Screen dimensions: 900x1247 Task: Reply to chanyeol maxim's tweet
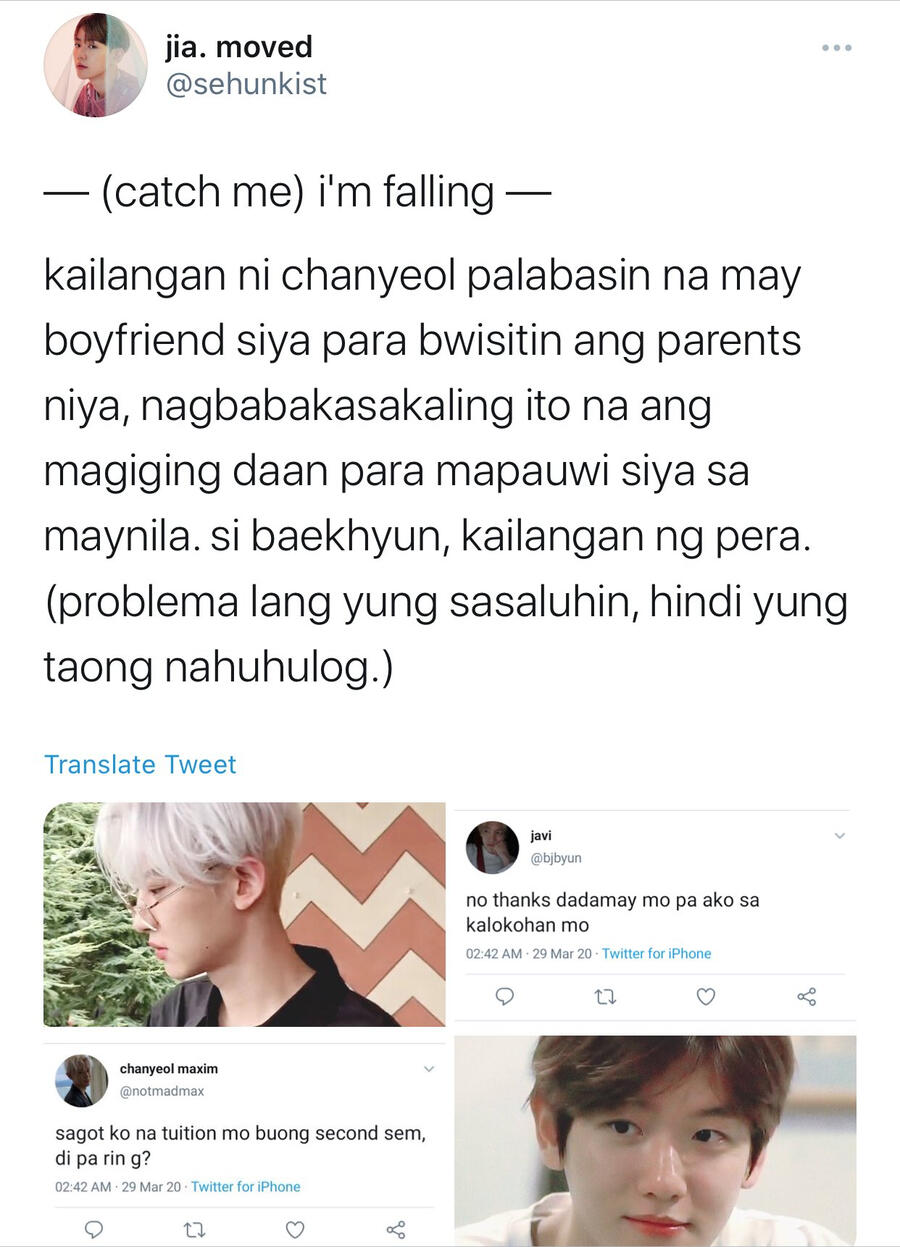94,1229
